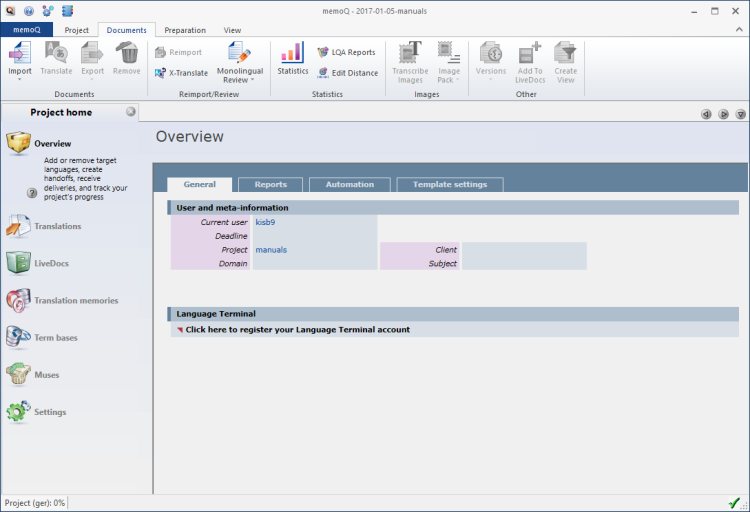Open LQA Reports
The width and height of the screenshot is (750, 512).
(346, 52)
